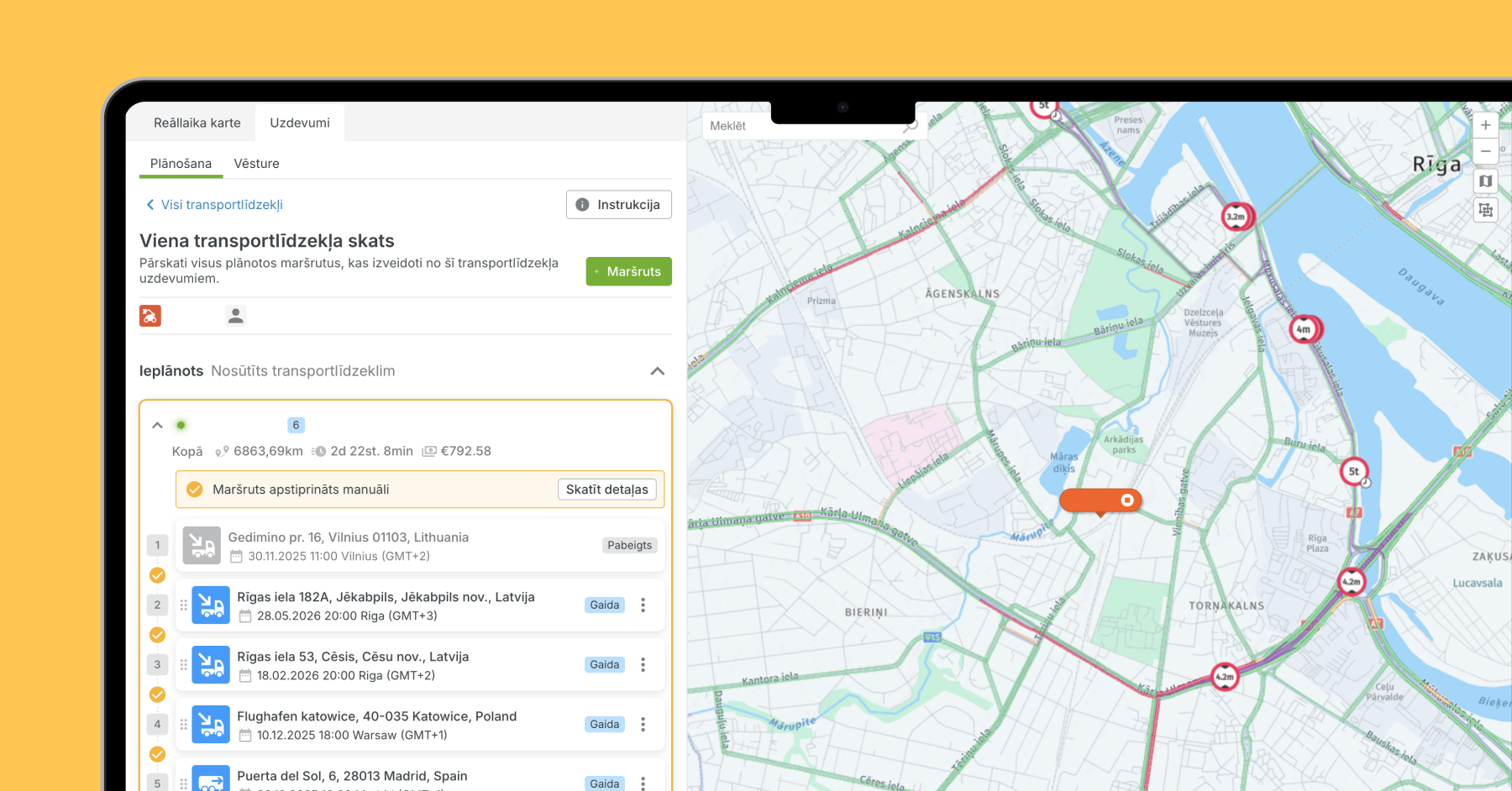Click the driver person icon
The height and width of the screenshot is (791, 1512).
tap(236, 316)
